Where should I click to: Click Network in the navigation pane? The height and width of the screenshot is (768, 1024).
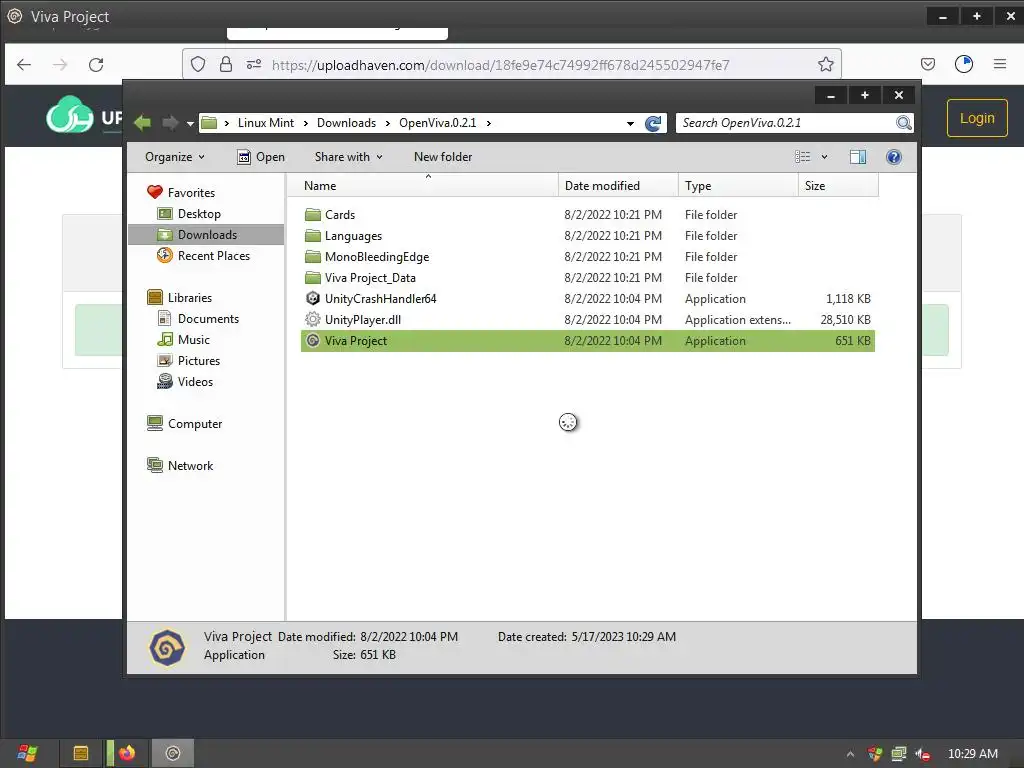180,465
